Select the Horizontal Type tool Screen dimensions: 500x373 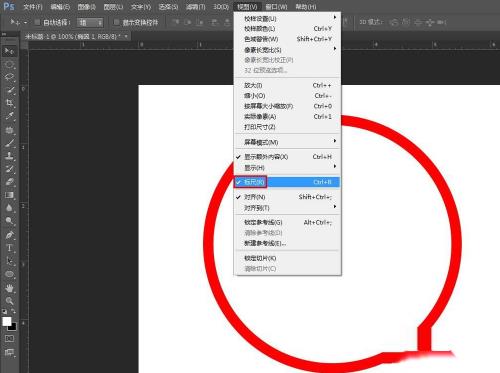click(x=9, y=248)
